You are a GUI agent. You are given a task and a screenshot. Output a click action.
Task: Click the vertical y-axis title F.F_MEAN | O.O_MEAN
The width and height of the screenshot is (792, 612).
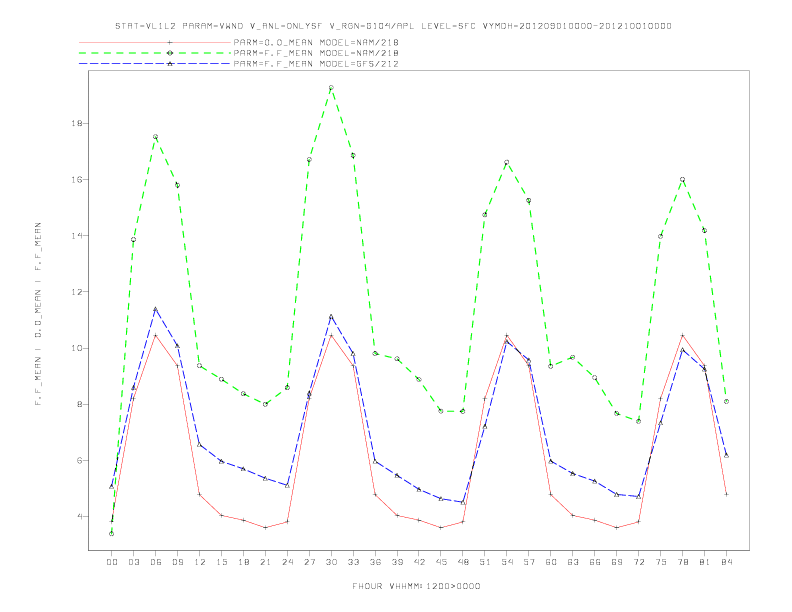pyautogui.click(x=38, y=314)
